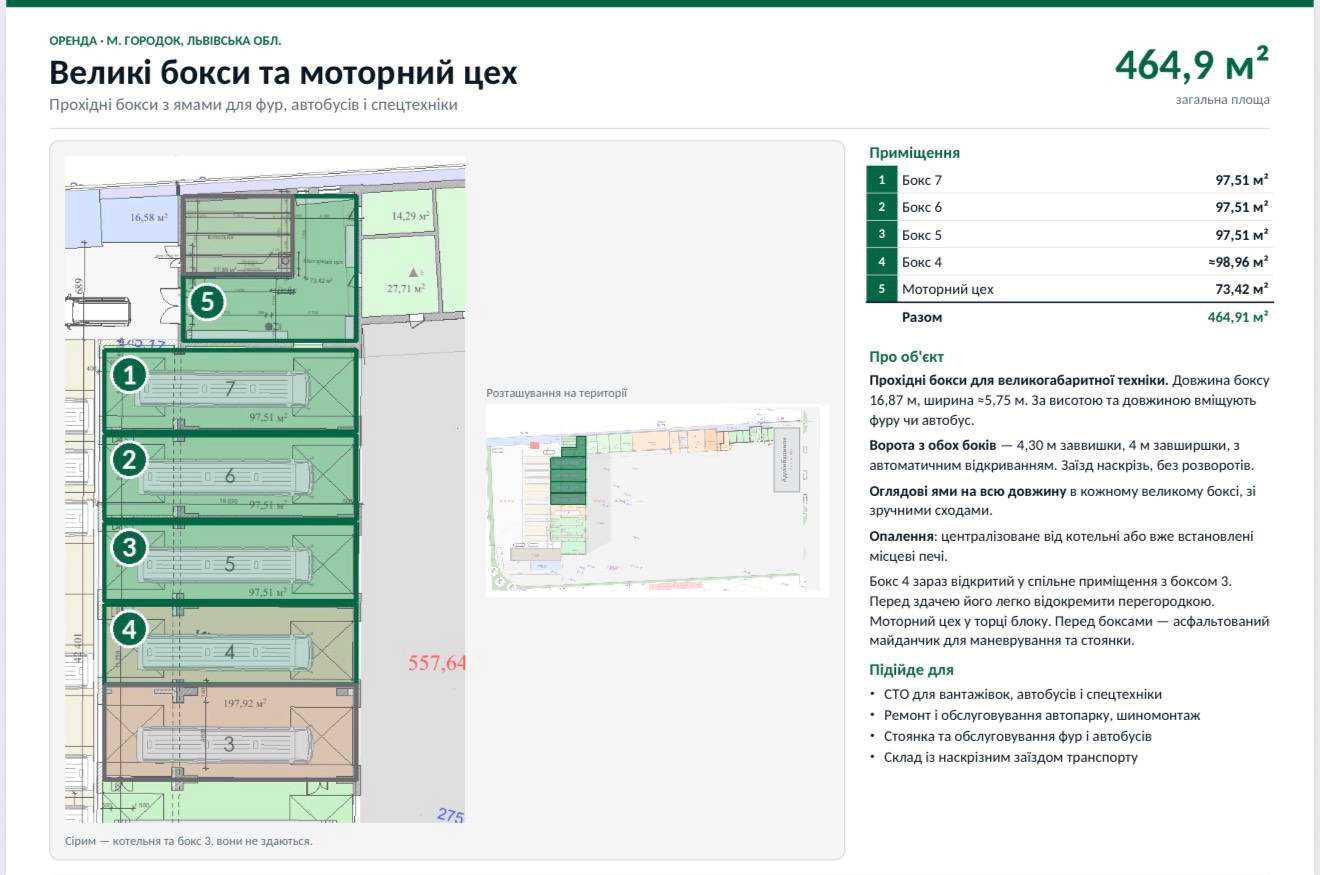Click the bold 'Опалення' paragraph label

pos(902,536)
